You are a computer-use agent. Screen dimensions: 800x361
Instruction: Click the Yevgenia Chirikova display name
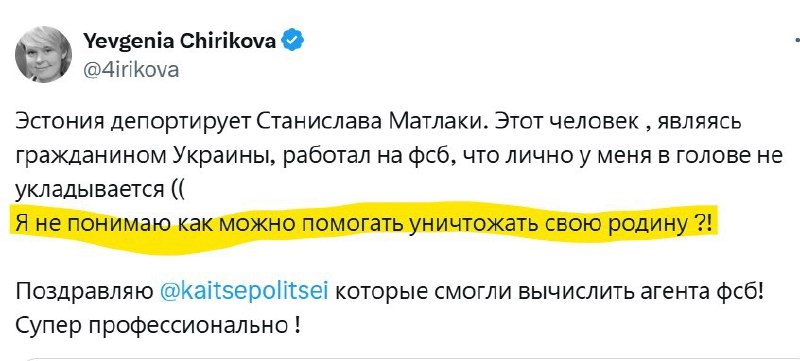pos(179,40)
